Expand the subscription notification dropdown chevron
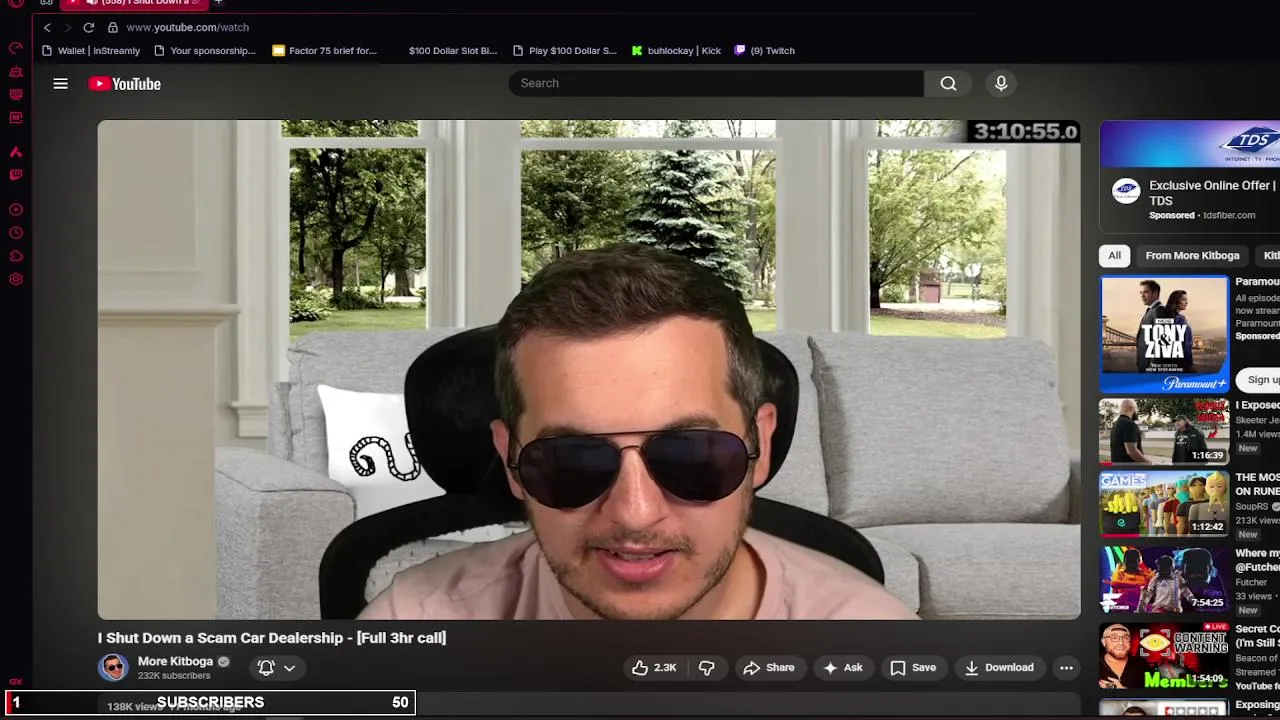 click(289, 667)
